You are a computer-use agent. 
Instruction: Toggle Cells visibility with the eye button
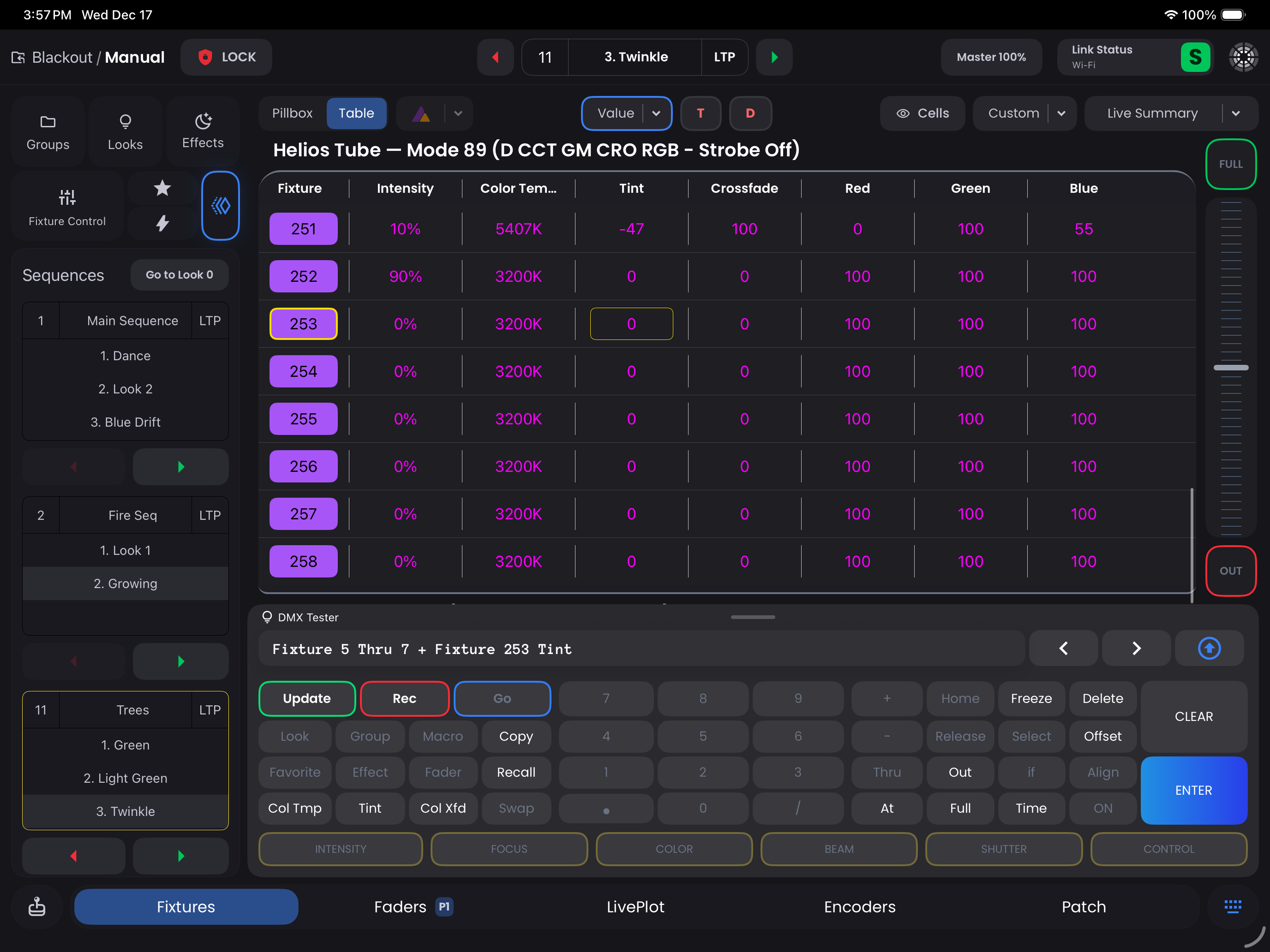click(x=922, y=113)
